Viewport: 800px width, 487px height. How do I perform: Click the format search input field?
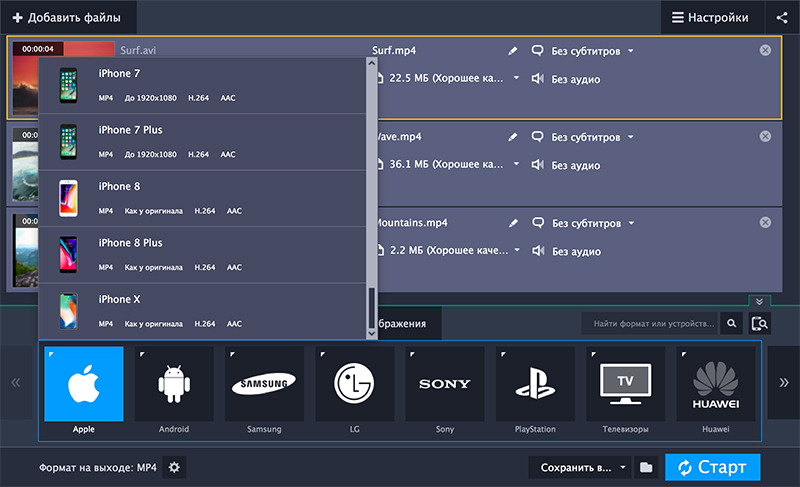click(x=649, y=323)
